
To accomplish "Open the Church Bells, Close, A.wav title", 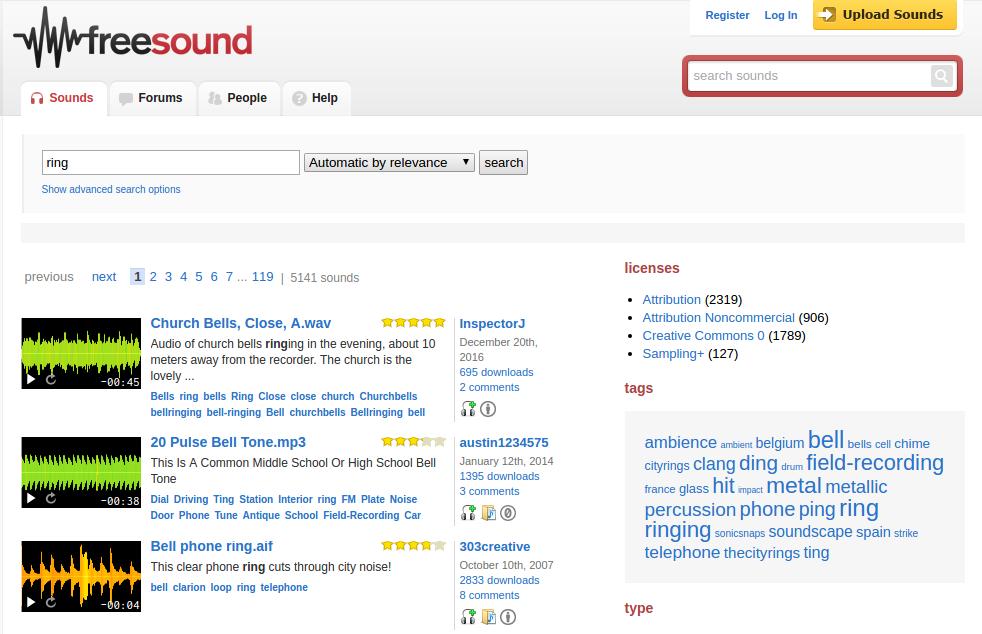I will [240, 323].
